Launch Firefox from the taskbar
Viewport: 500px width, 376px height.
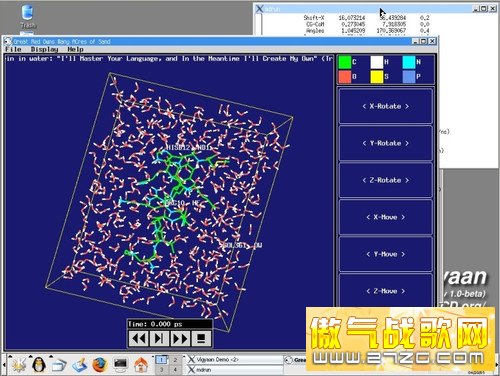pos(99,365)
